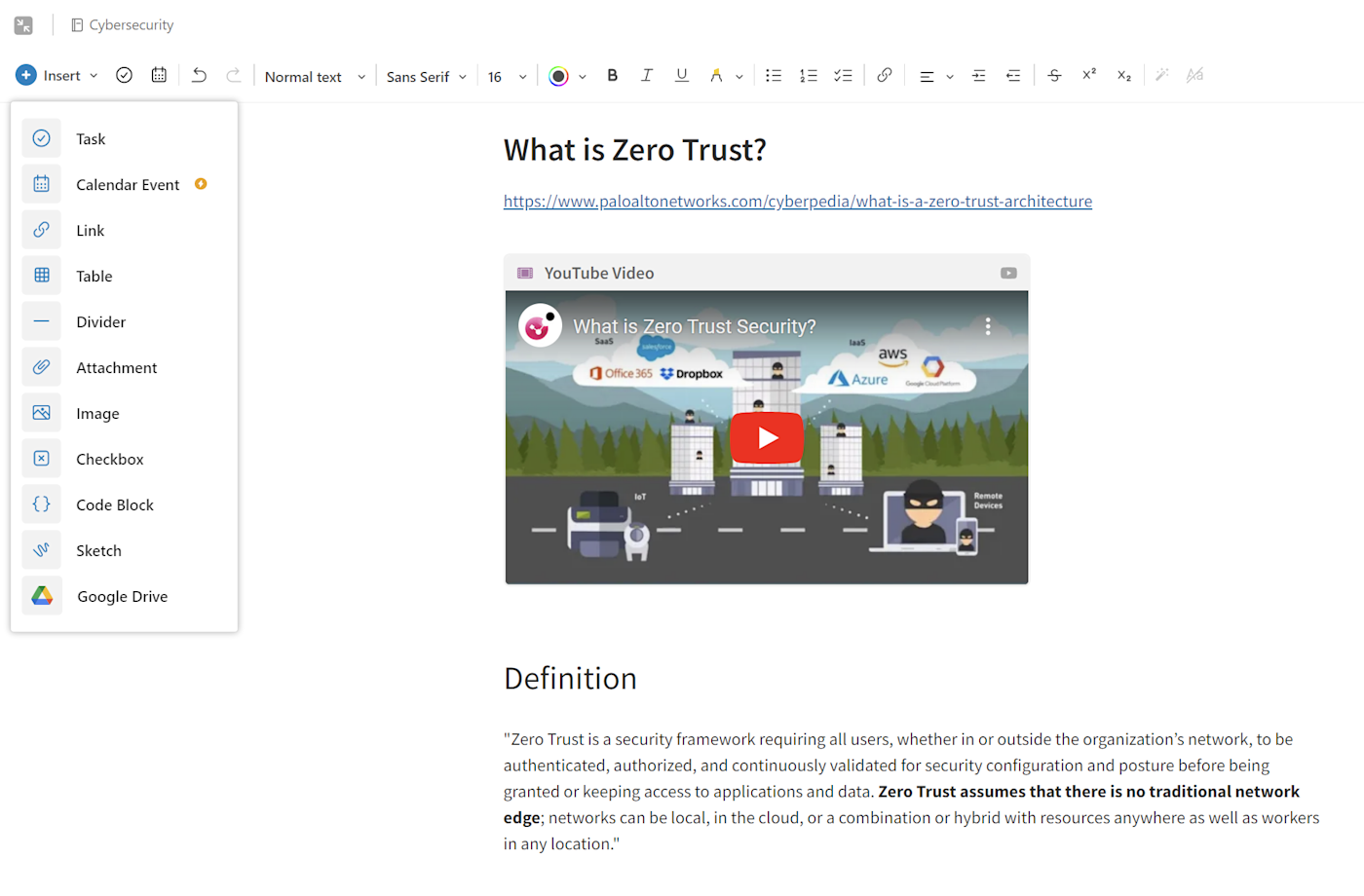Open the paloaltonetworks.com zero trust link
The image size is (1364, 896).
click(798, 202)
